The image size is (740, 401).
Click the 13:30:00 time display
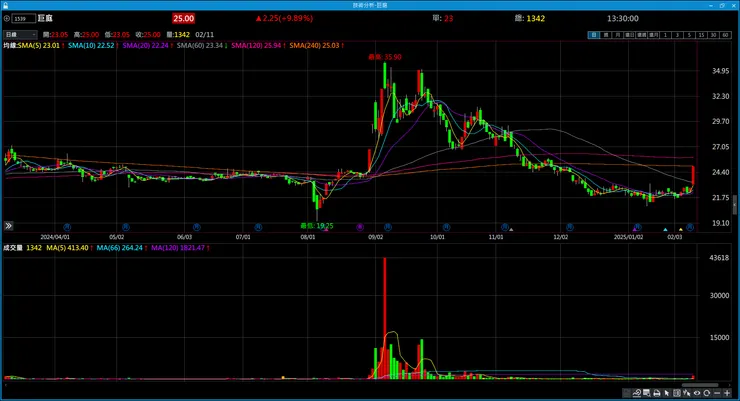622,18
